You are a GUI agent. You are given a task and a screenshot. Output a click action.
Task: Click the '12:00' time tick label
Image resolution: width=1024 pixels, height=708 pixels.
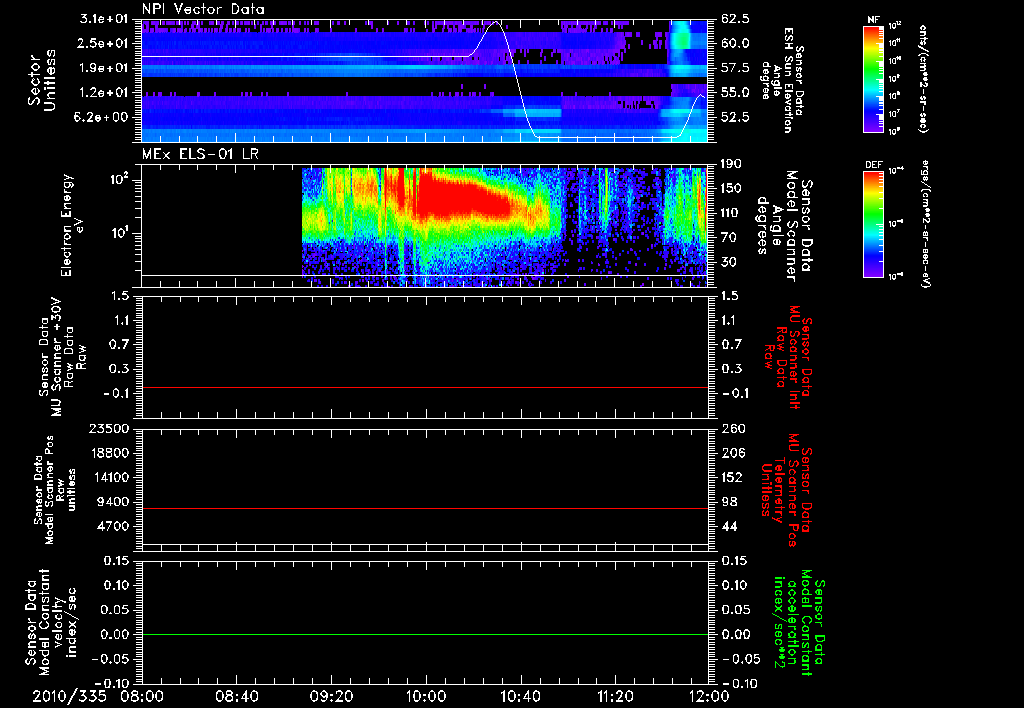(x=709, y=696)
